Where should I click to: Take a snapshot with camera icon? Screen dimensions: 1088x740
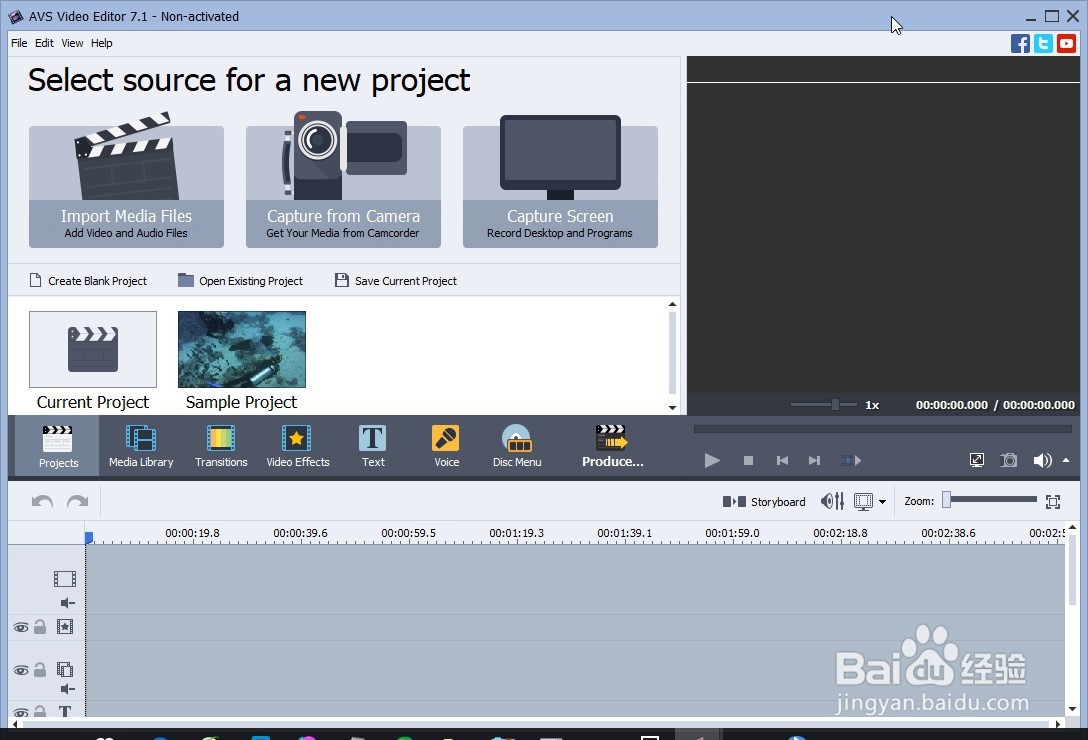point(1008,460)
